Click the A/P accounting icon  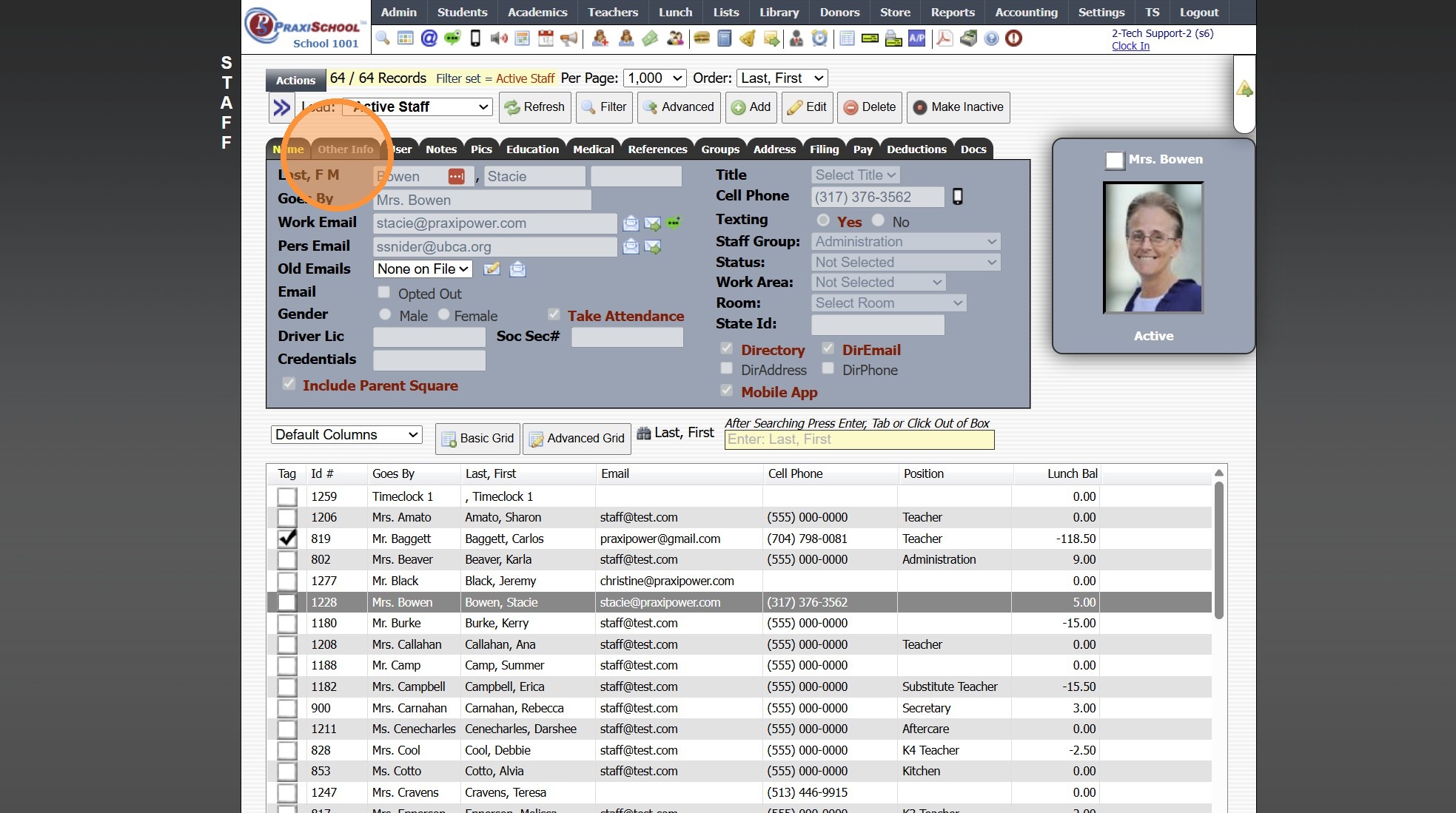[x=916, y=38]
